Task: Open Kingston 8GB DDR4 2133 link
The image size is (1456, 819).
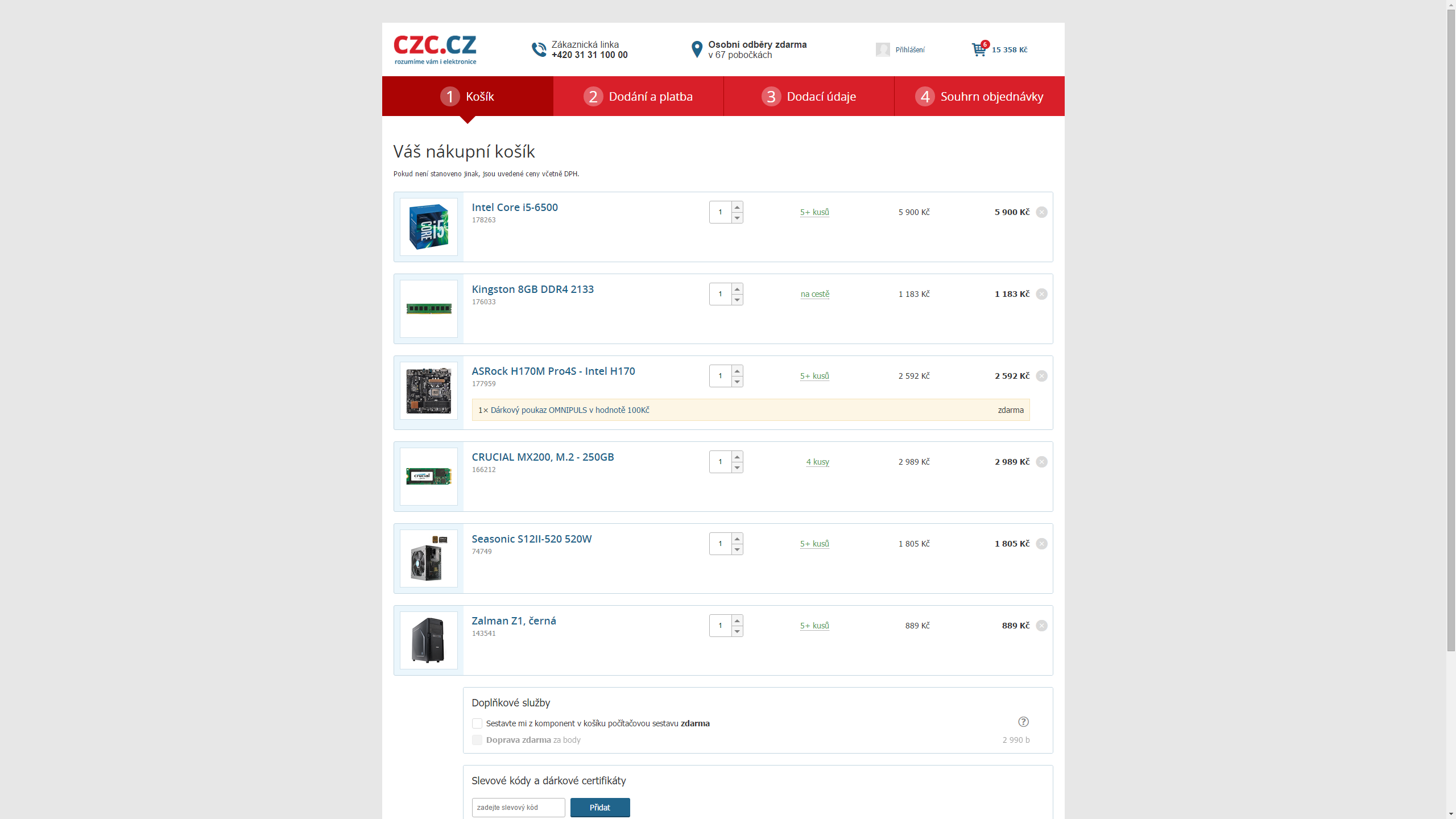Action: (x=532, y=289)
